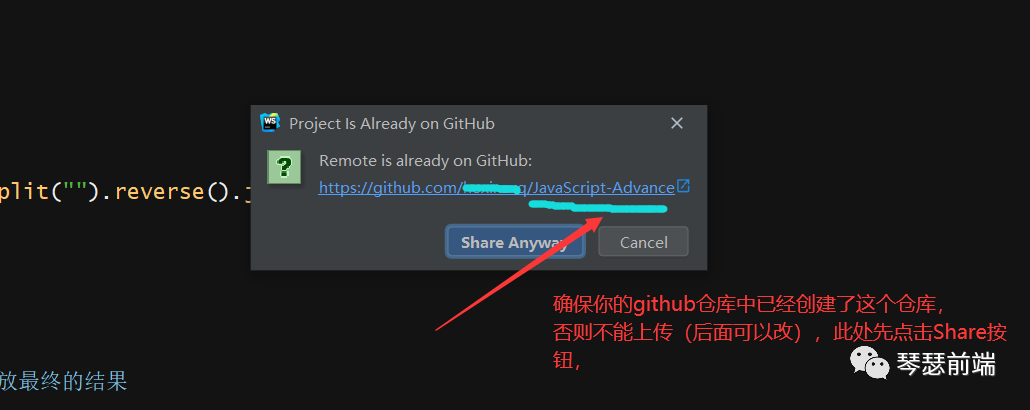Click the dialog title Project Is Already on GitHub

[x=392, y=124]
